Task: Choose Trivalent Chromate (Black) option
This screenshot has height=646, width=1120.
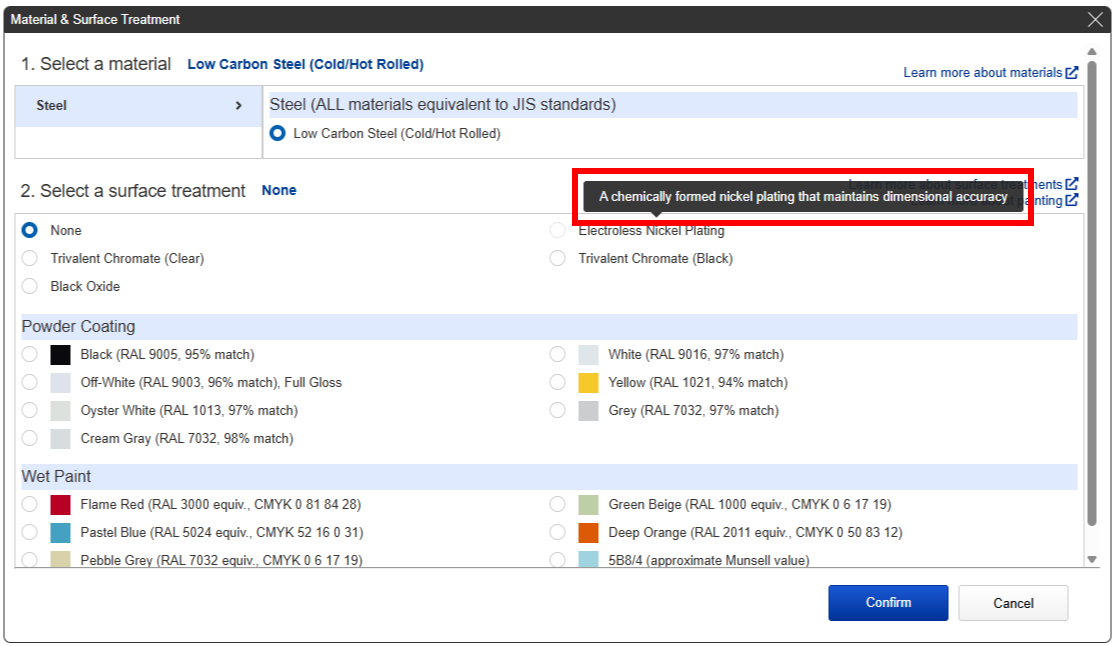Action: coord(558,258)
